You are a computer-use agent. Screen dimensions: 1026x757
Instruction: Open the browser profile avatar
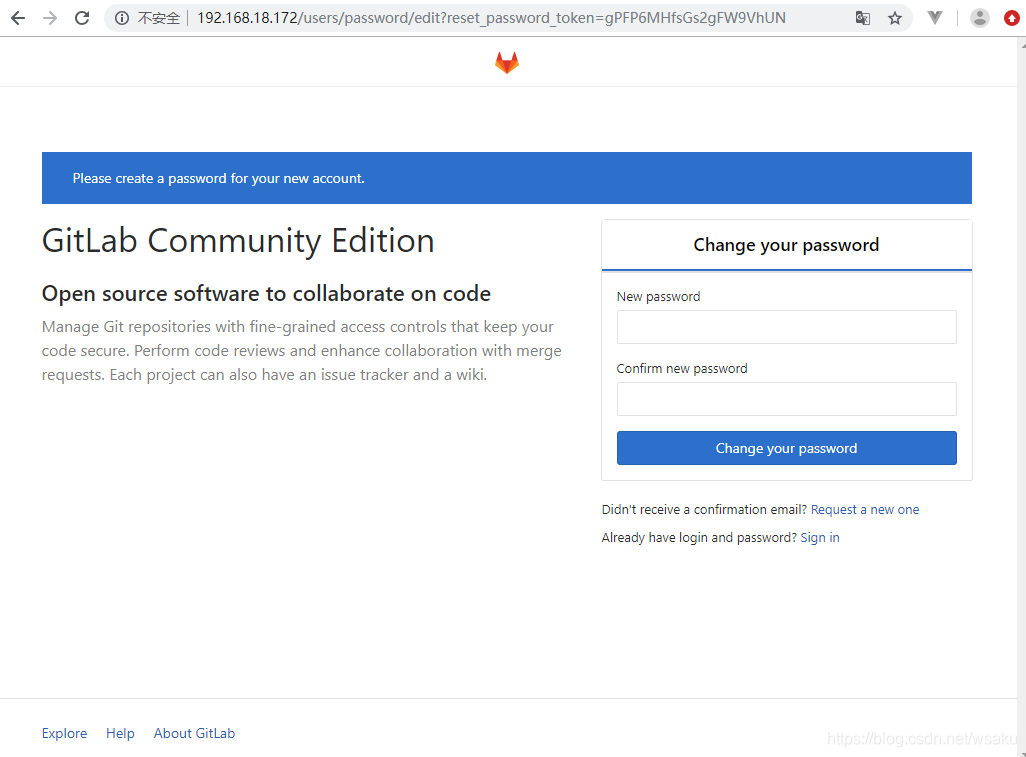980,18
